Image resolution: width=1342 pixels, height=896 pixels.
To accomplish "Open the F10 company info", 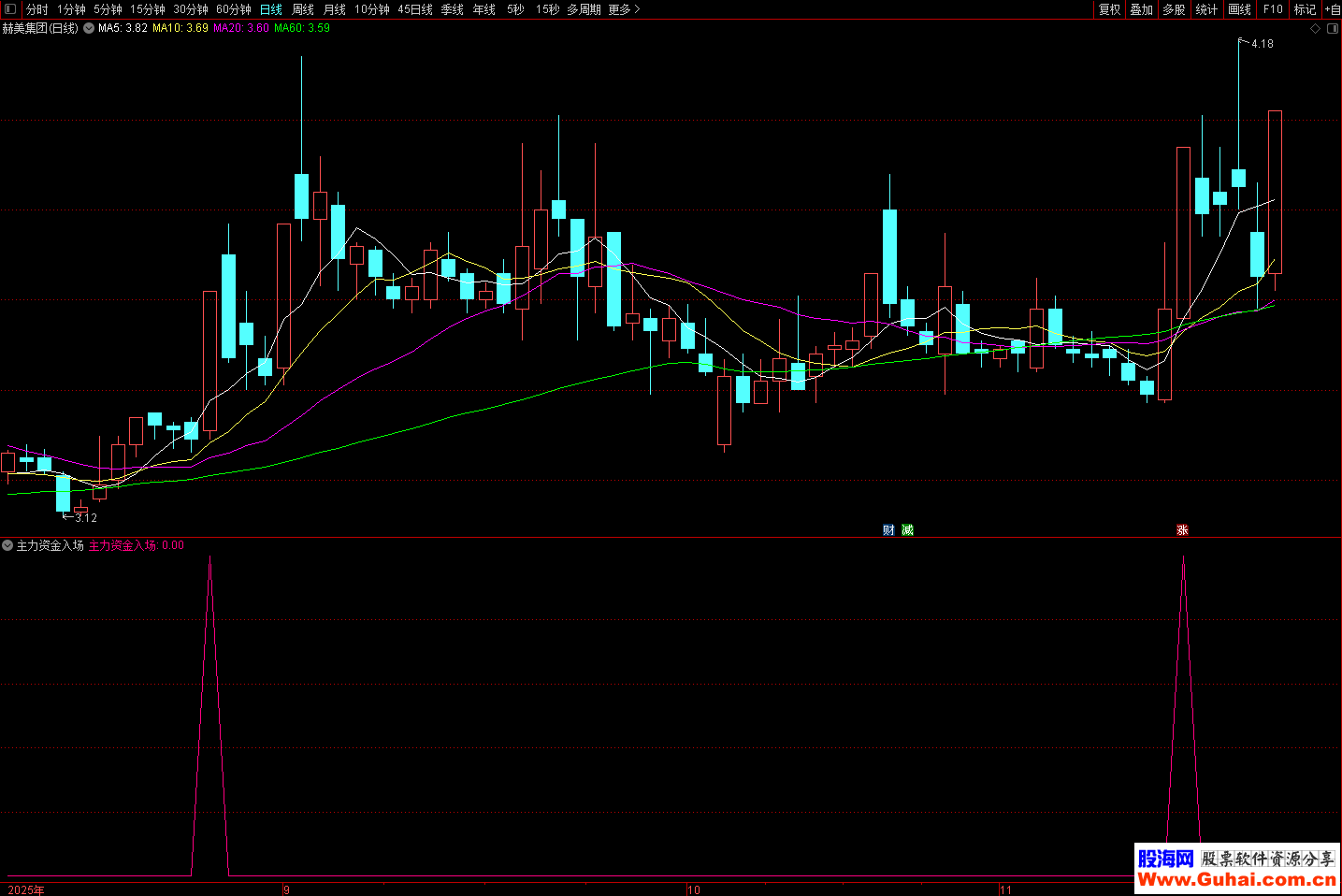I will point(1273,9).
